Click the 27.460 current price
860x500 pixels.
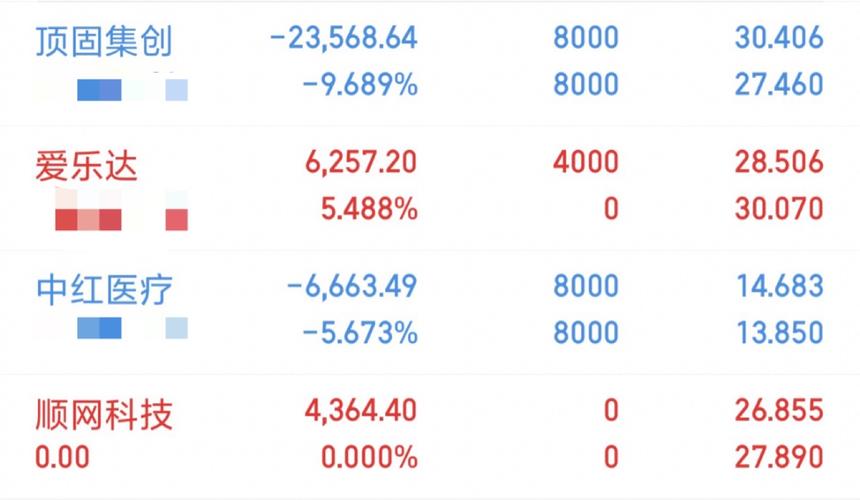point(778,85)
